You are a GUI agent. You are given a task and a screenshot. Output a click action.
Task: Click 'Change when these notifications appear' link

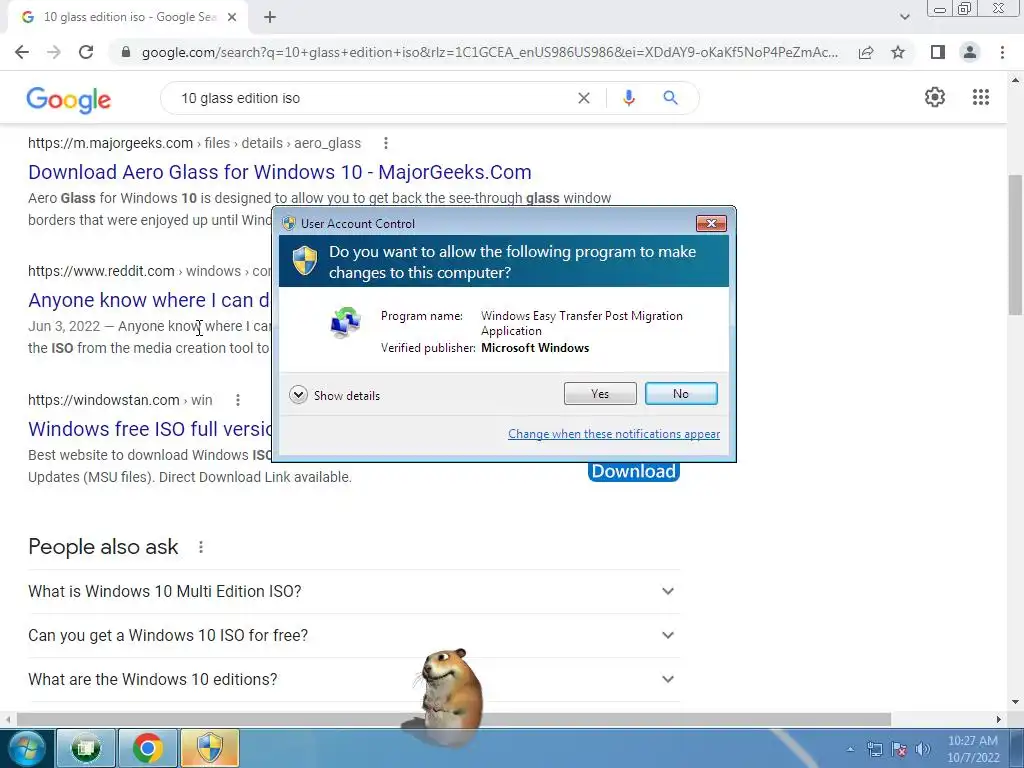click(x=614, y=434)
